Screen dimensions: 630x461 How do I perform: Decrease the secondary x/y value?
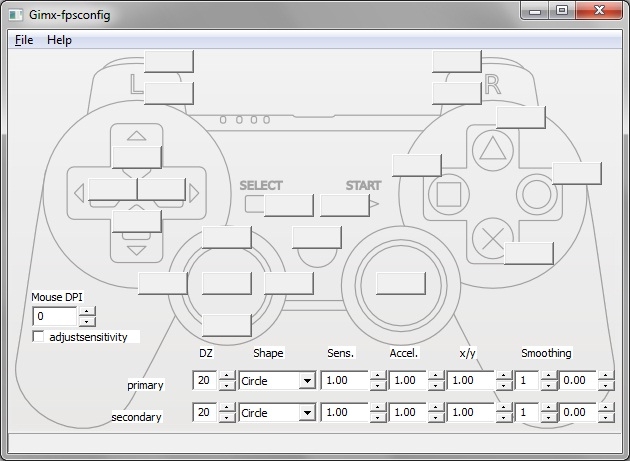[504, 417]
